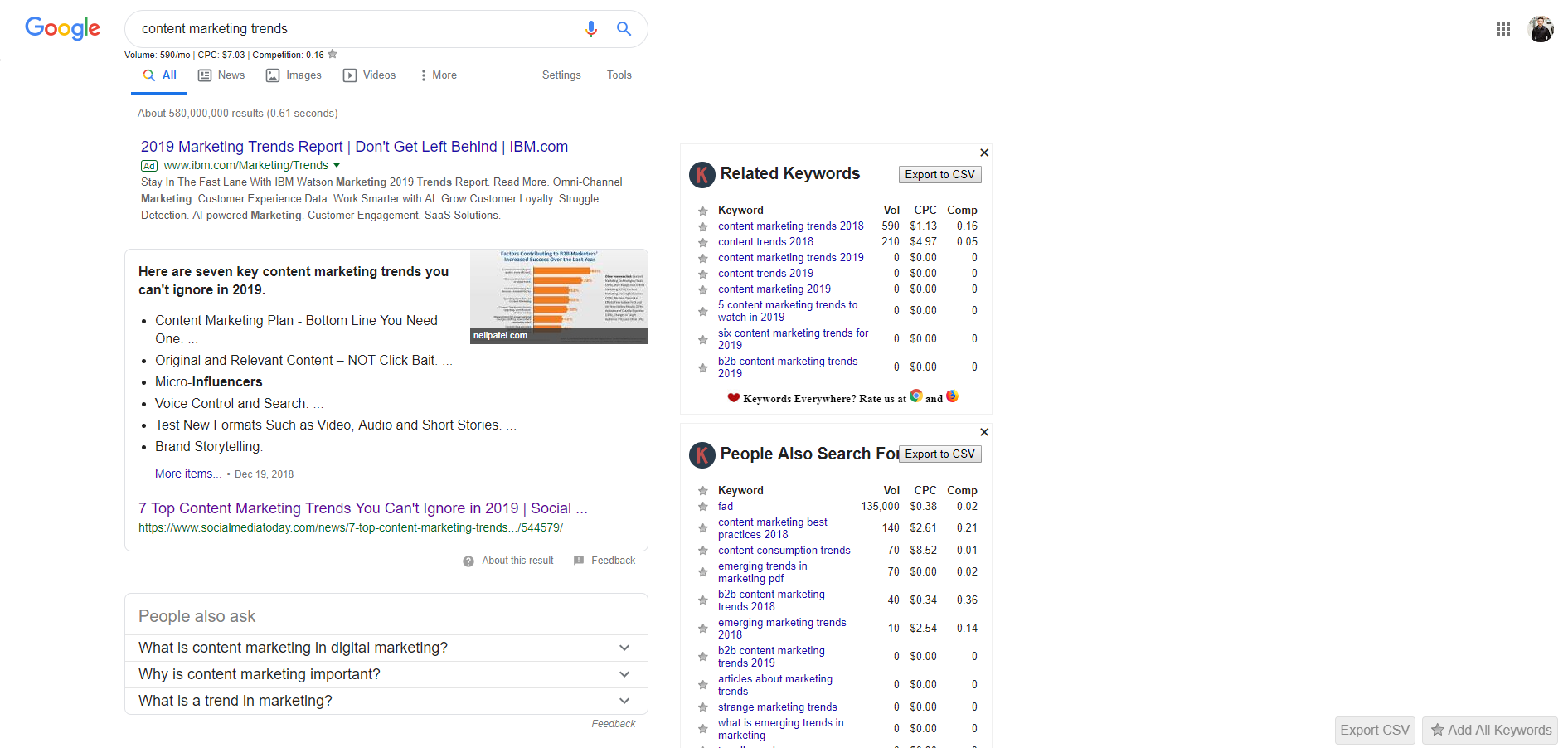Star keyword 'content marketing trends 2019'
Image resolution: width=1568 pixels, height=748 pixels.
[x=703, y=259]
